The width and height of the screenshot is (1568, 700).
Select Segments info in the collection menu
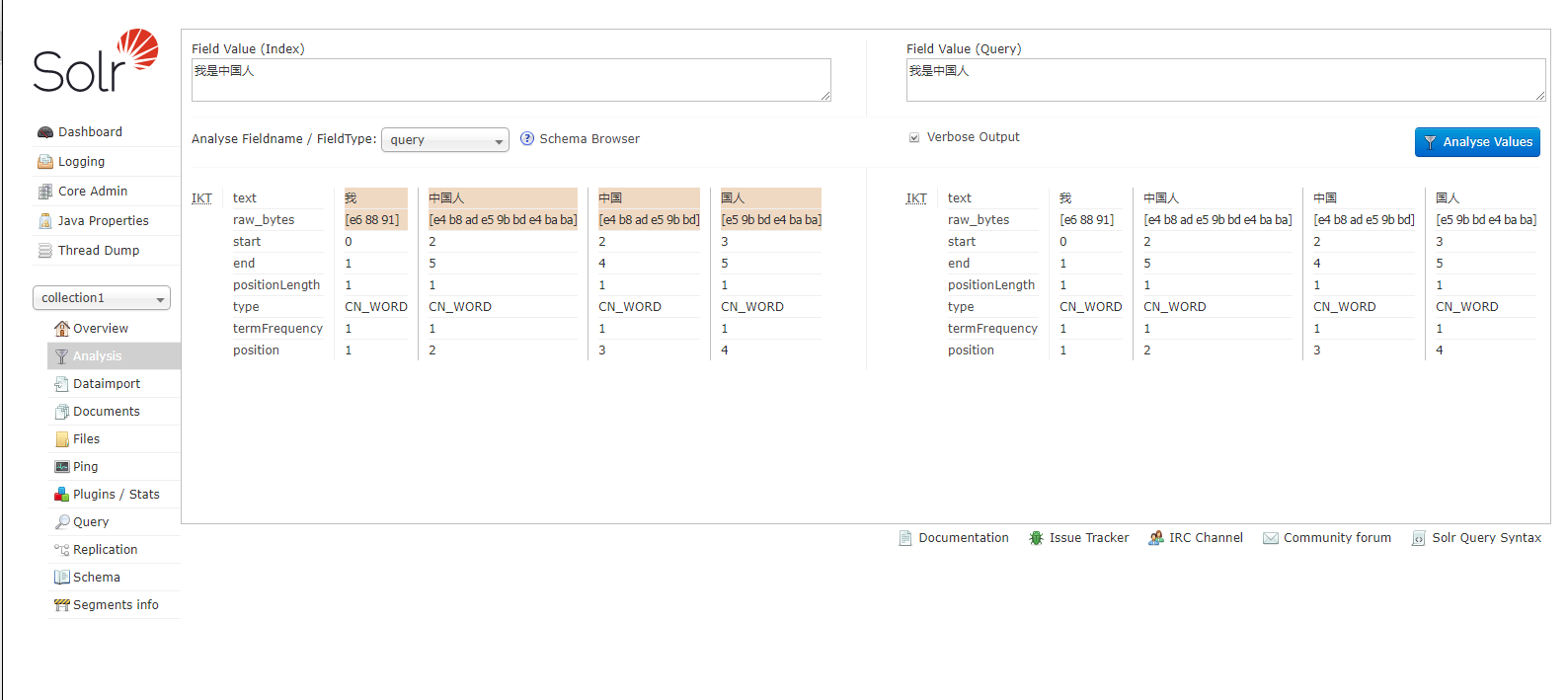pyautogui.click(x=115, y=605)
